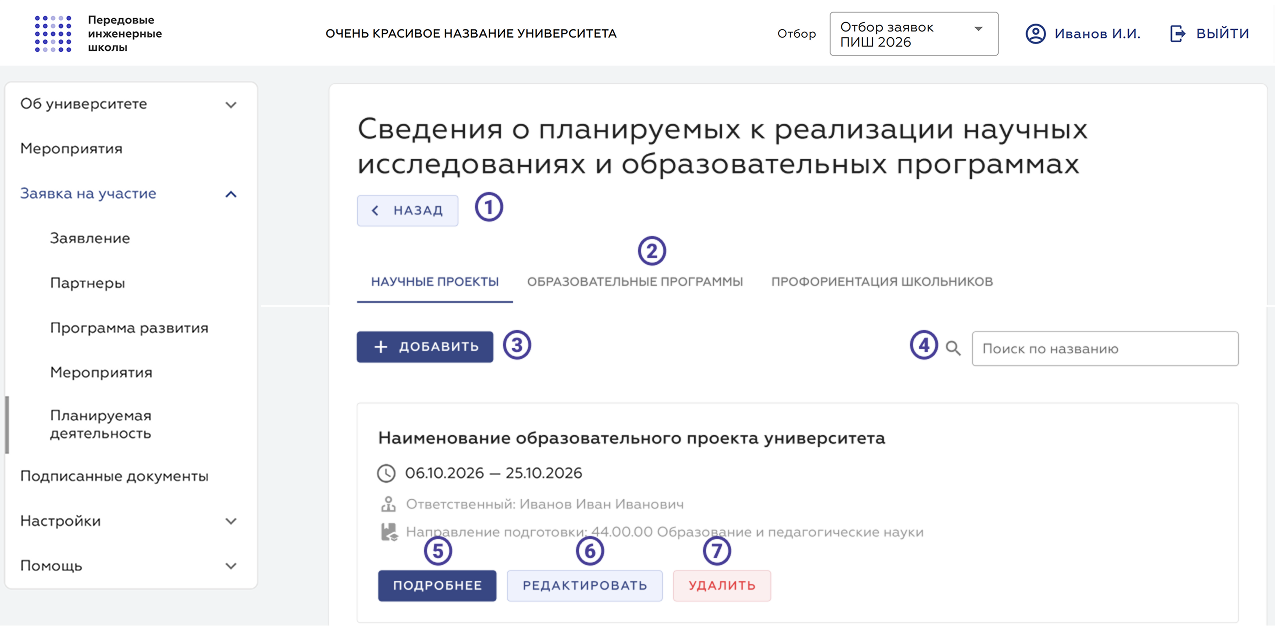Focus the Поиск по названию search field

[x=1105, y=349]
